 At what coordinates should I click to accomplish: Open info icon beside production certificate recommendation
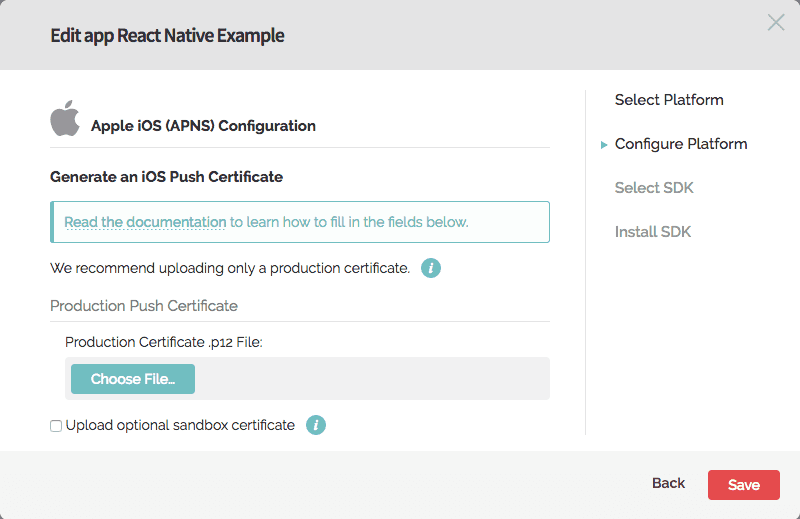tap(431, 268)
